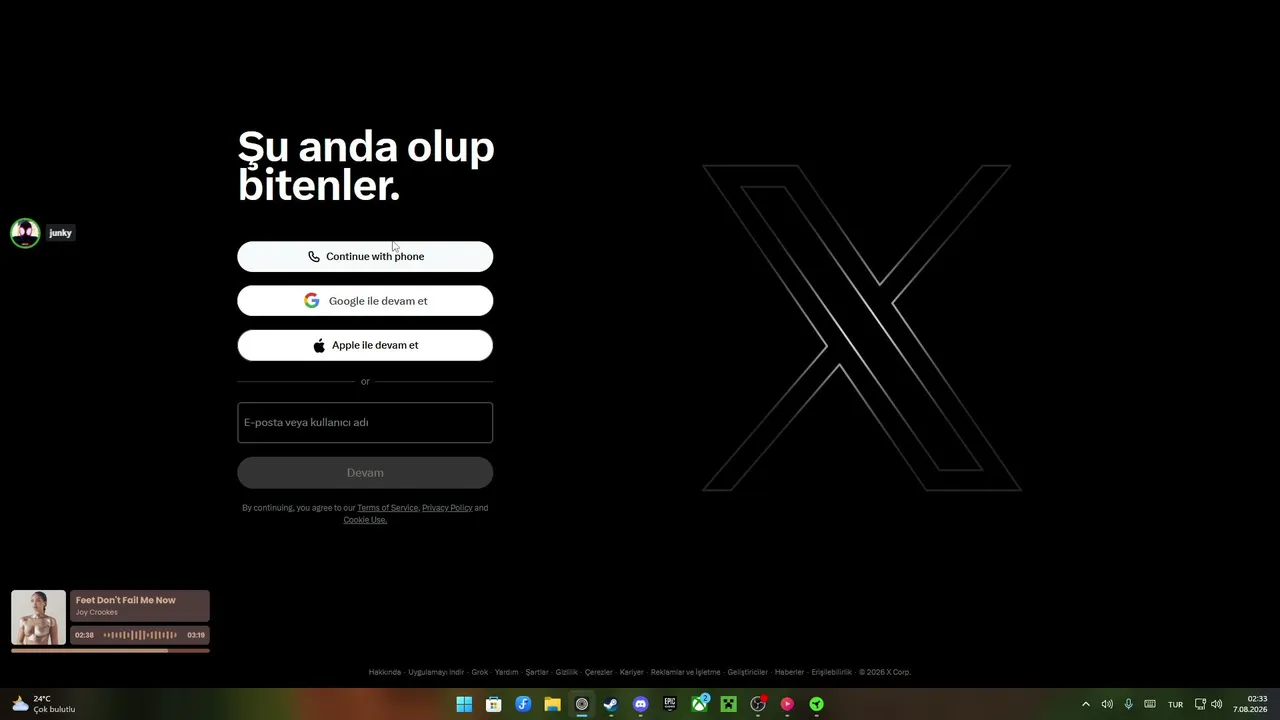This screenshot has width=1280, height=720.
Task: Launch Epic Games from the taskbar
Action: point(670,704)
